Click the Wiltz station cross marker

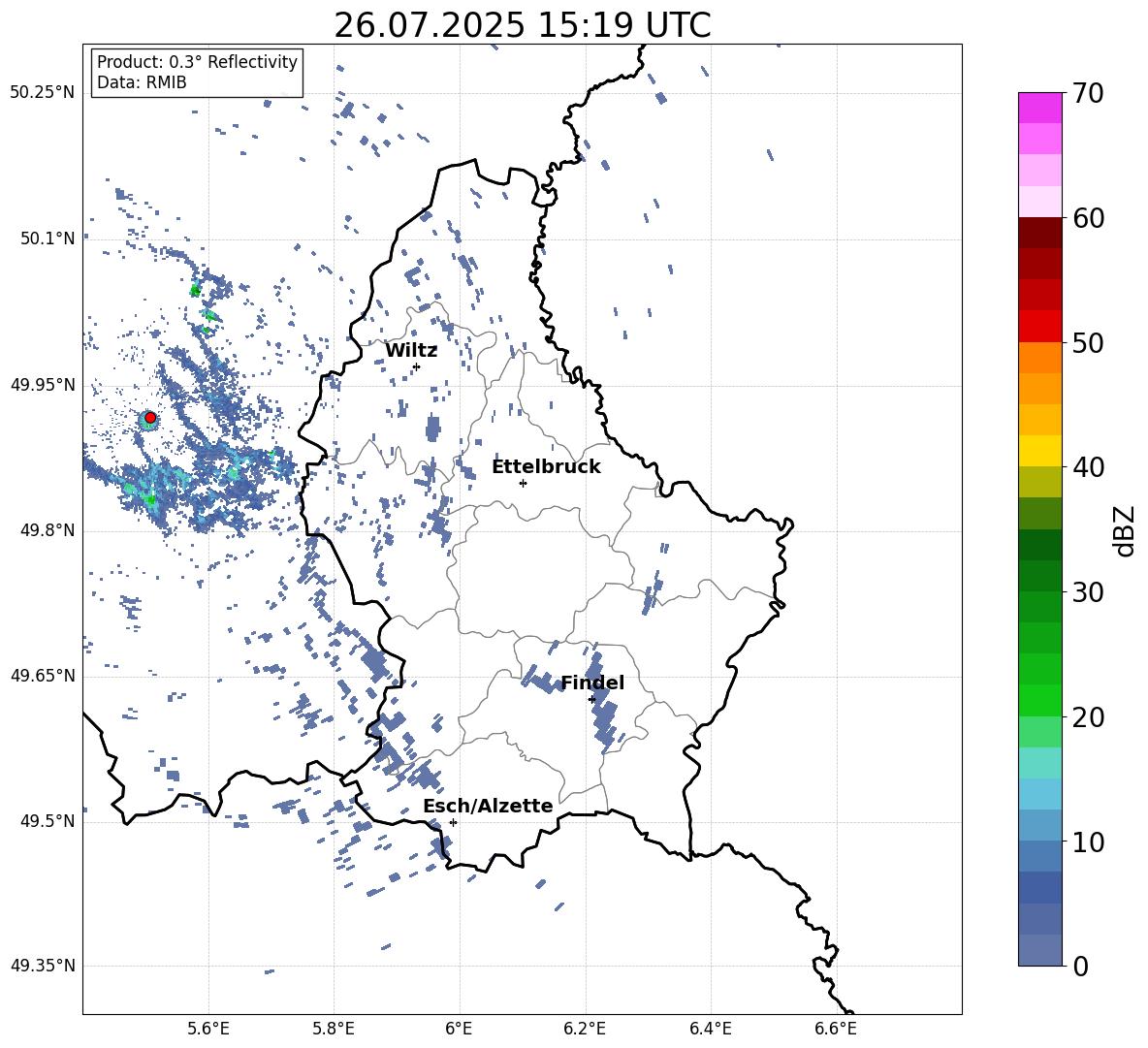coord(417,366)
